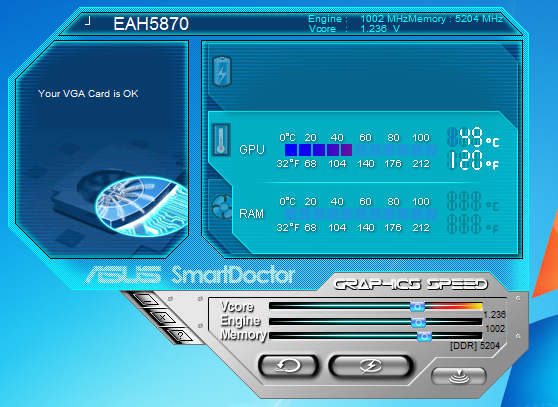Click the 1002 value beside Engine slider
The width and height of the screenshot is (558, 407).
point(495,328)
